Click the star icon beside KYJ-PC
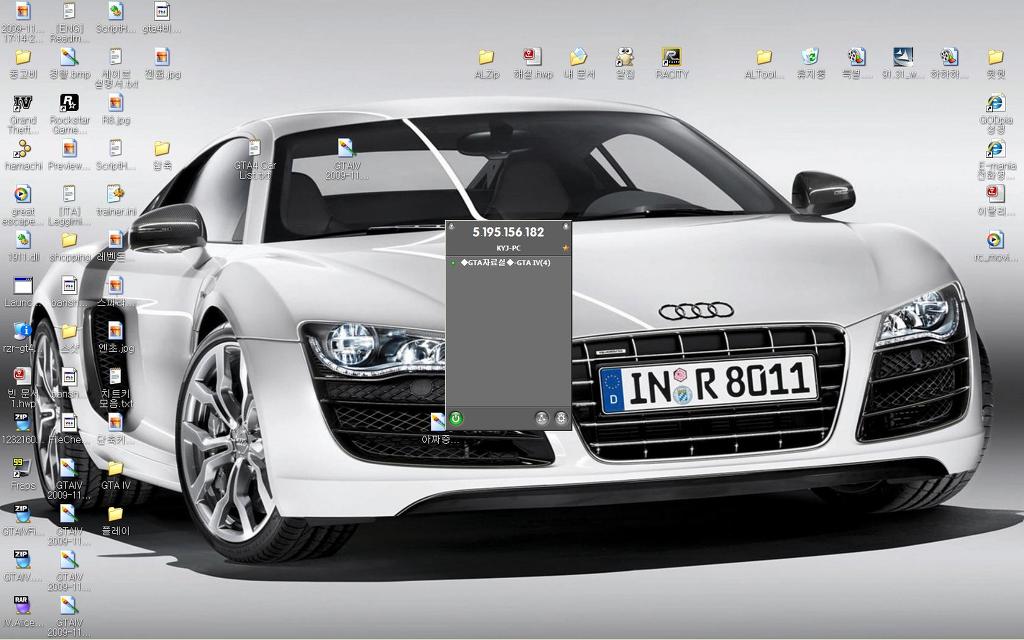 point(566,248)
